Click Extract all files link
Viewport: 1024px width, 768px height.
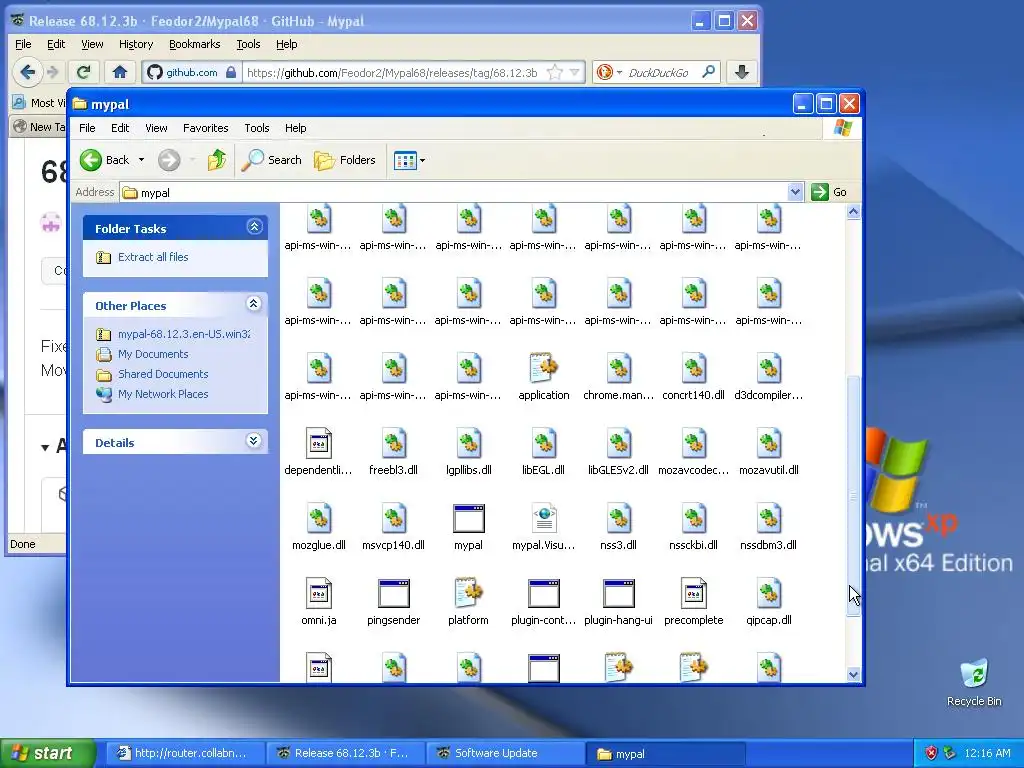153,257
